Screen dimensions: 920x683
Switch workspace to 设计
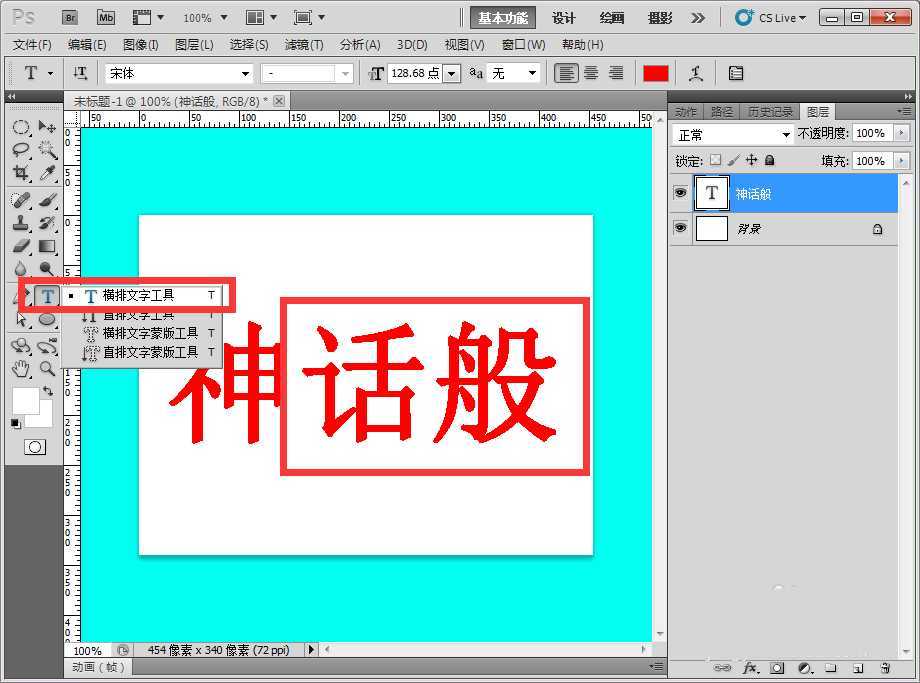[x=562, y=17]
